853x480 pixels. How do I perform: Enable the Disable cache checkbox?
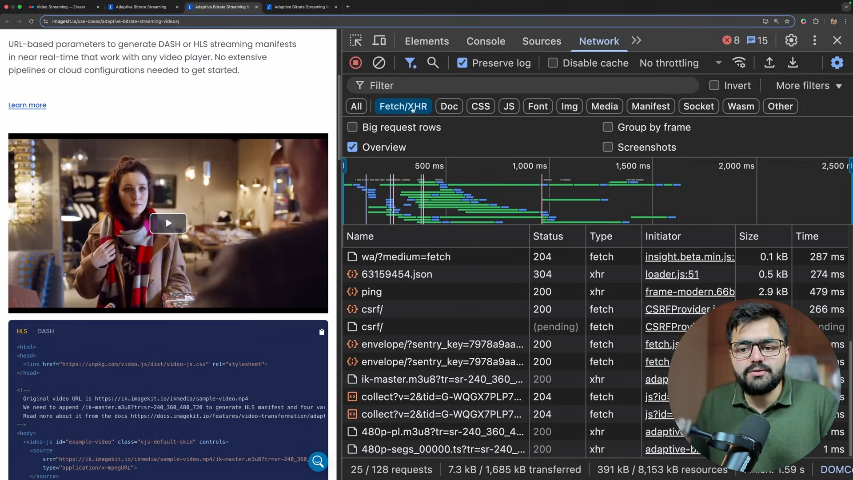[x=552, y=63]
